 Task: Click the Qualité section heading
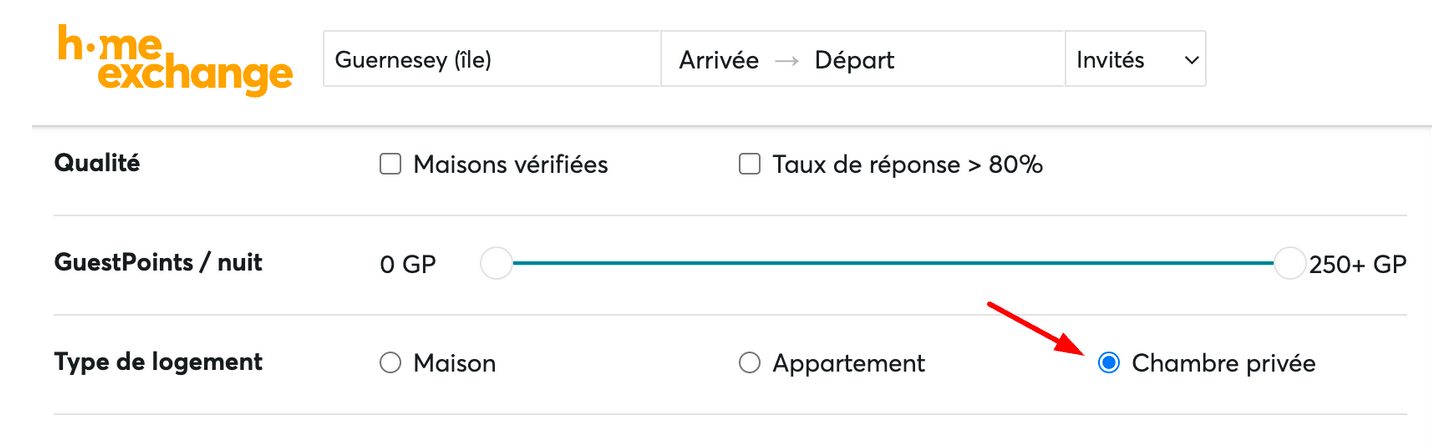(x=97, y=163)
